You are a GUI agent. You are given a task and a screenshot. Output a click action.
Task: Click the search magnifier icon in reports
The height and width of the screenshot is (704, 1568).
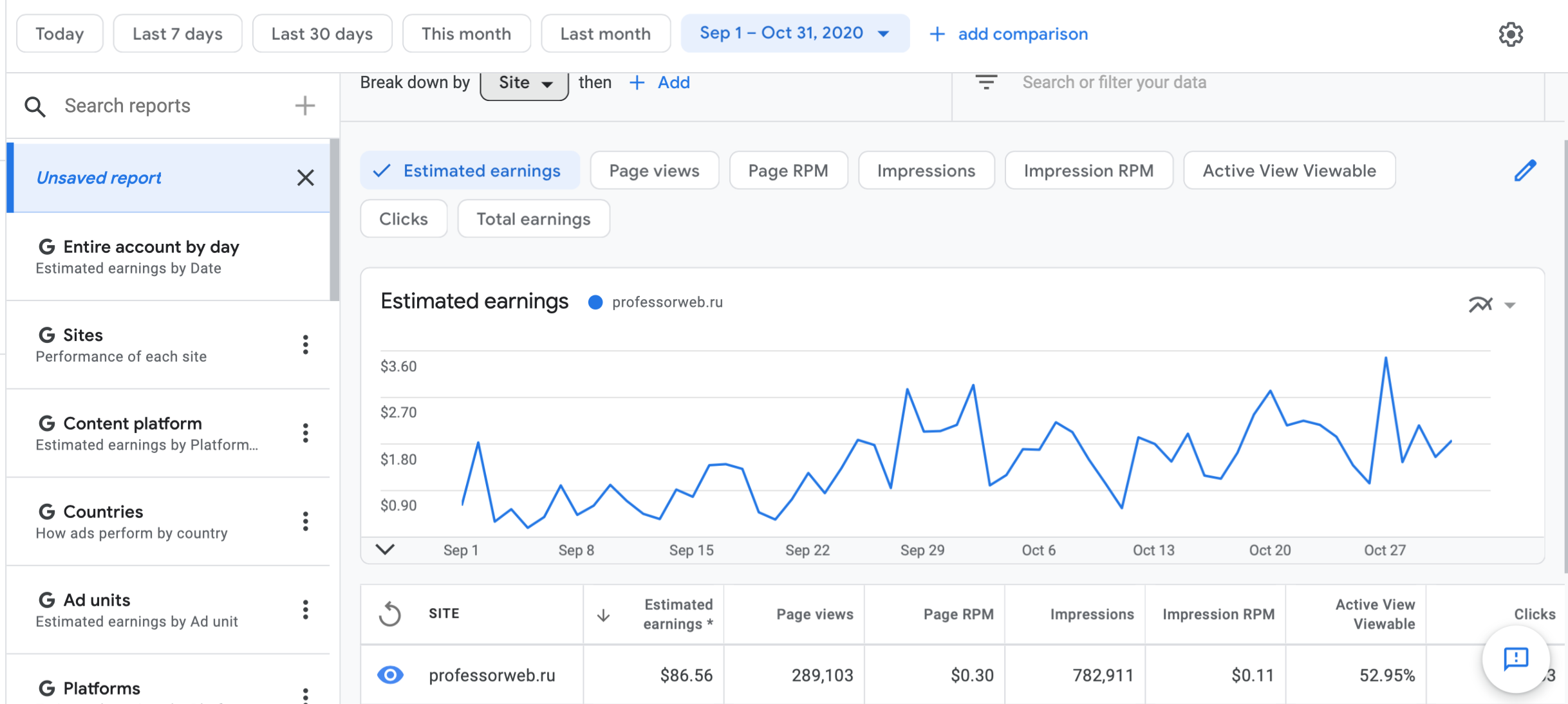(35, 106)
